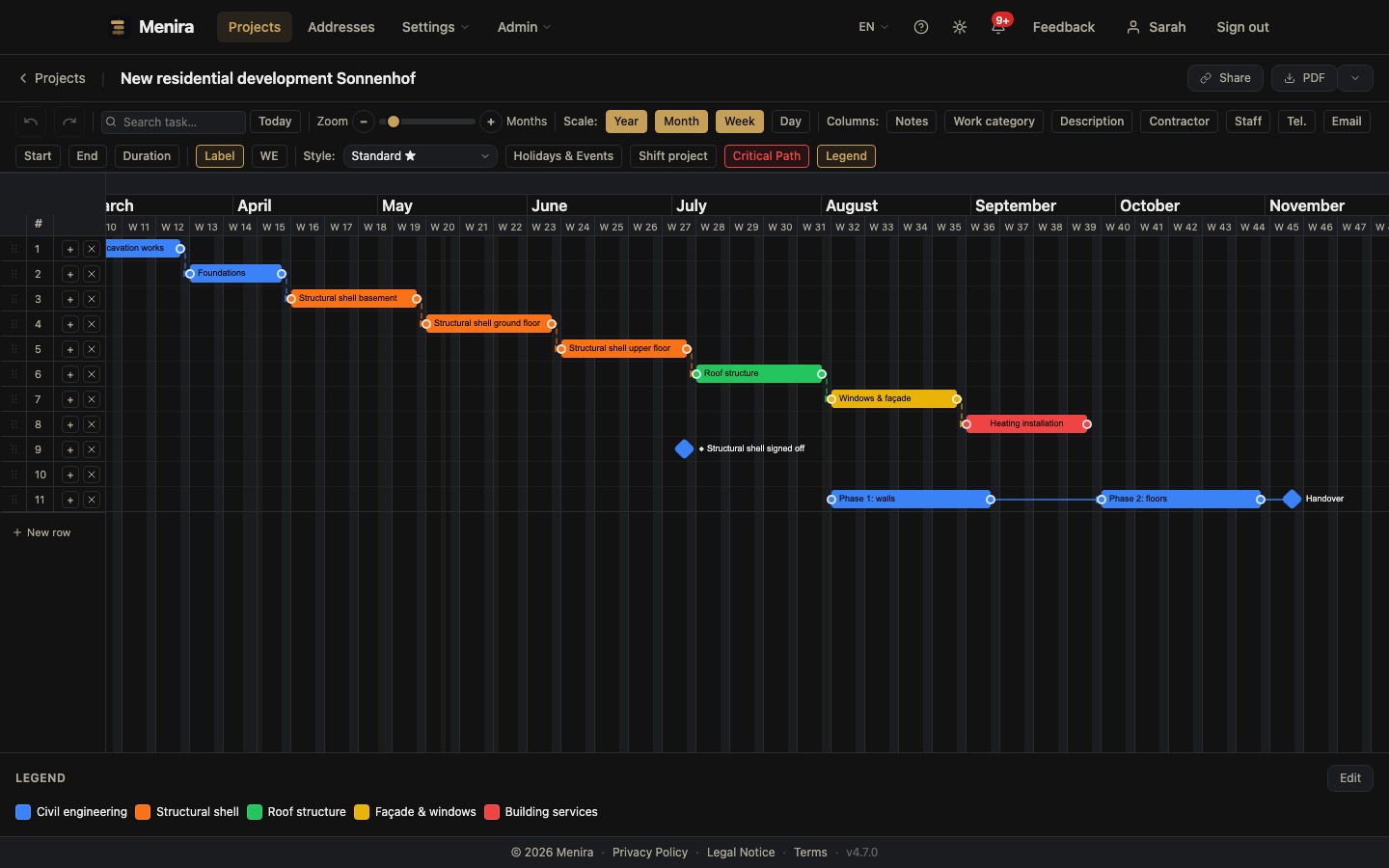Open the EN language selector
1389x868 pixels.
click(873, 27)
